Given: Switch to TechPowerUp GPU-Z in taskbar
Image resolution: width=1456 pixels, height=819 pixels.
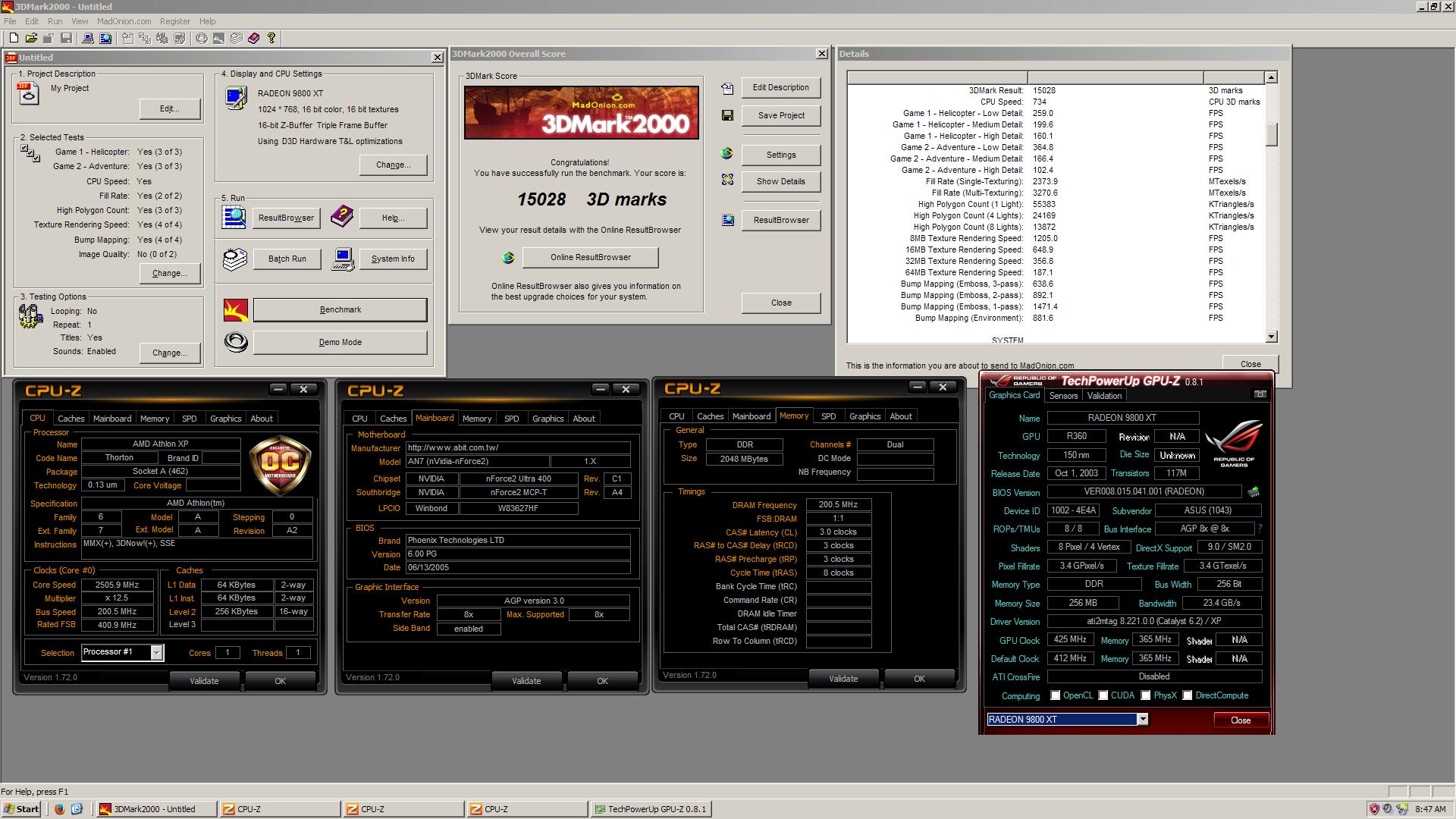Looking at the screenshot, I should click(x=651, y=809).
